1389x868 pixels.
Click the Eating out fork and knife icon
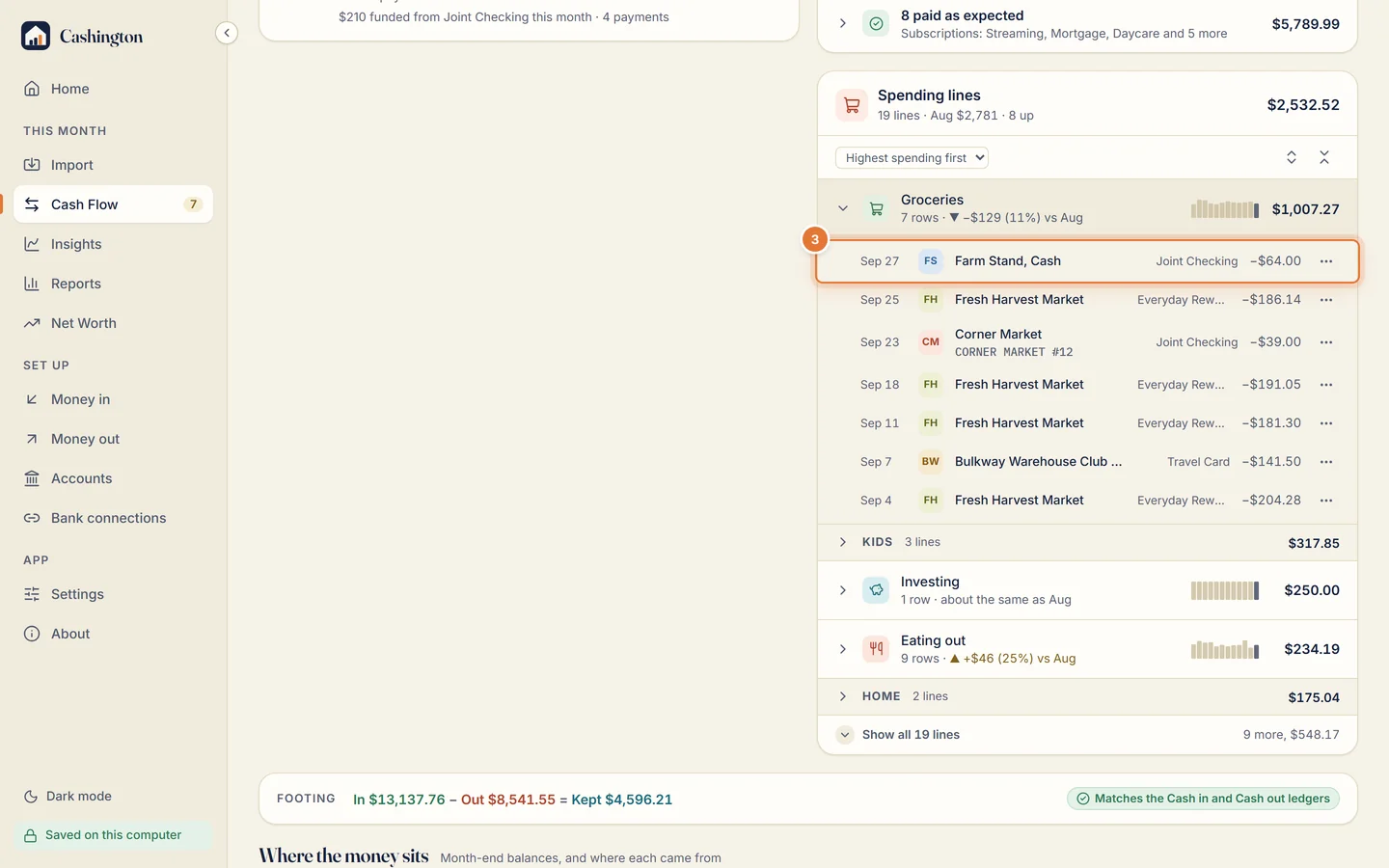pyautogui.click(x=876, y=649)
